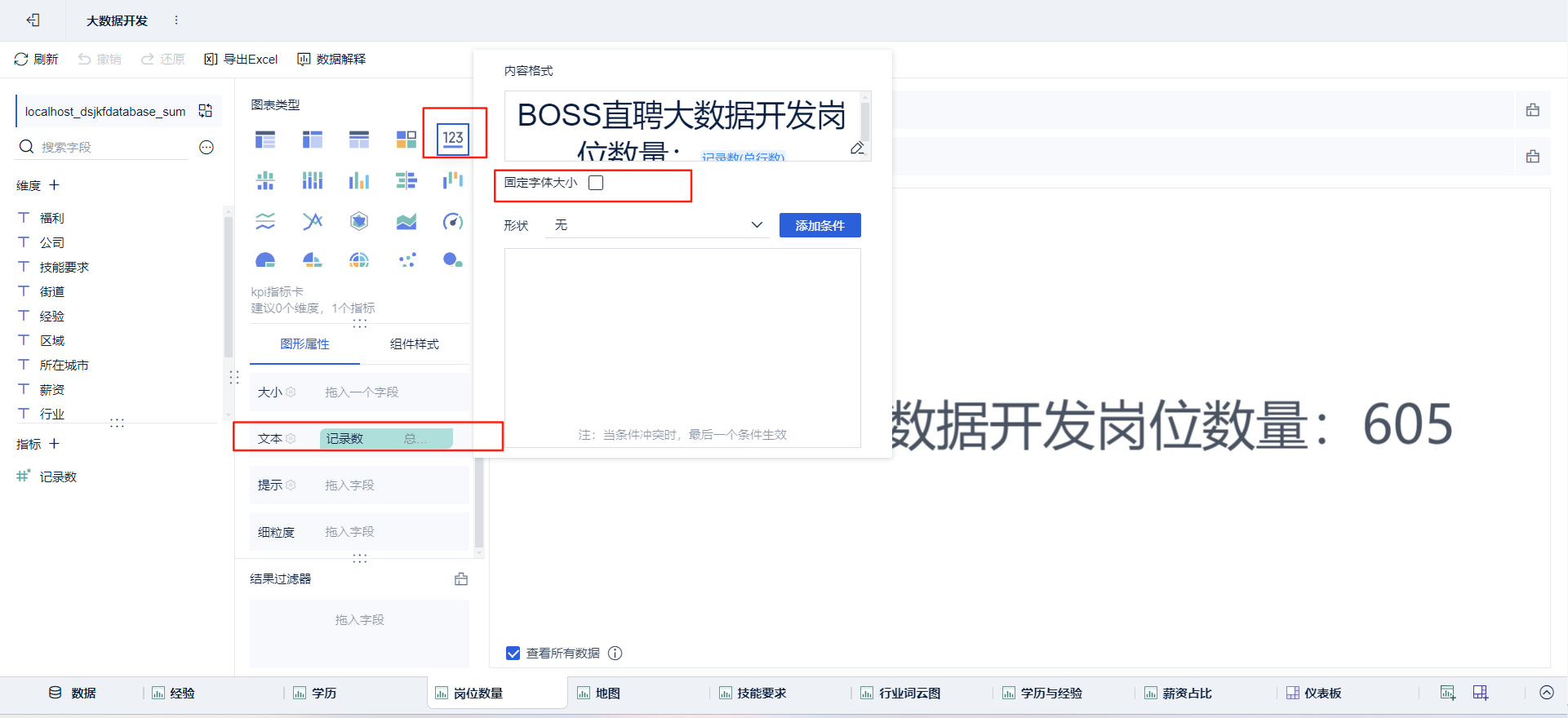Select the multi-layer pie chart type

click(x=359, y=260)
